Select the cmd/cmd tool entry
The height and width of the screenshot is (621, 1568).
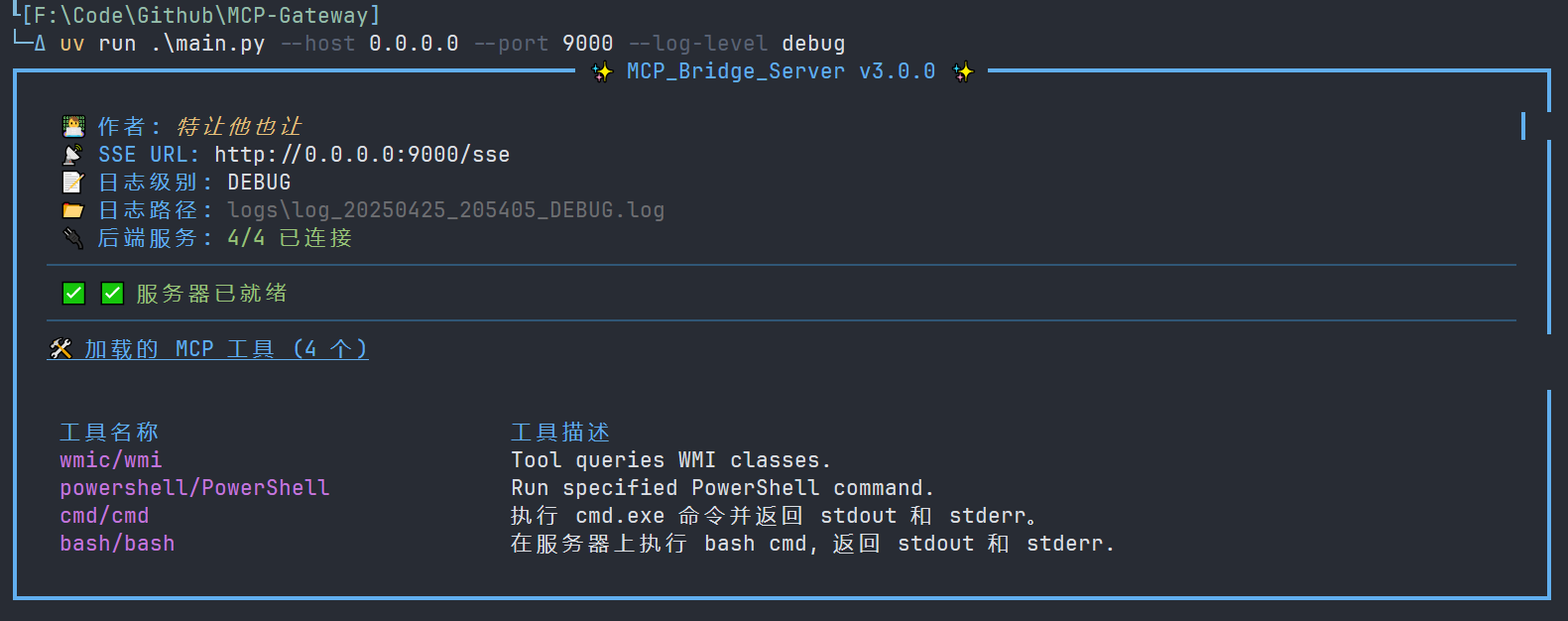tap(104, 516)
